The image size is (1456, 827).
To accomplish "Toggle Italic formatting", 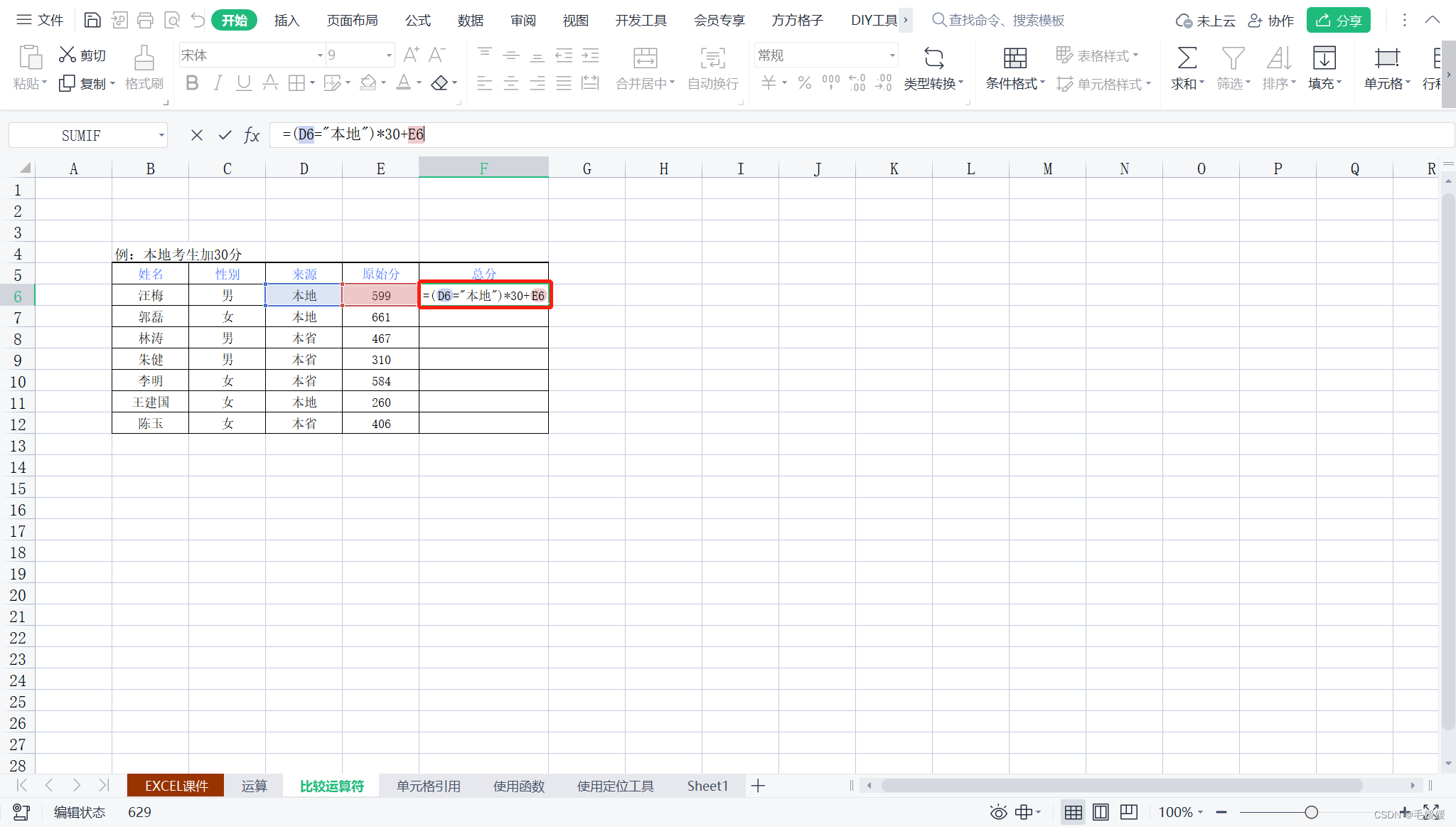I will (218, 83).
